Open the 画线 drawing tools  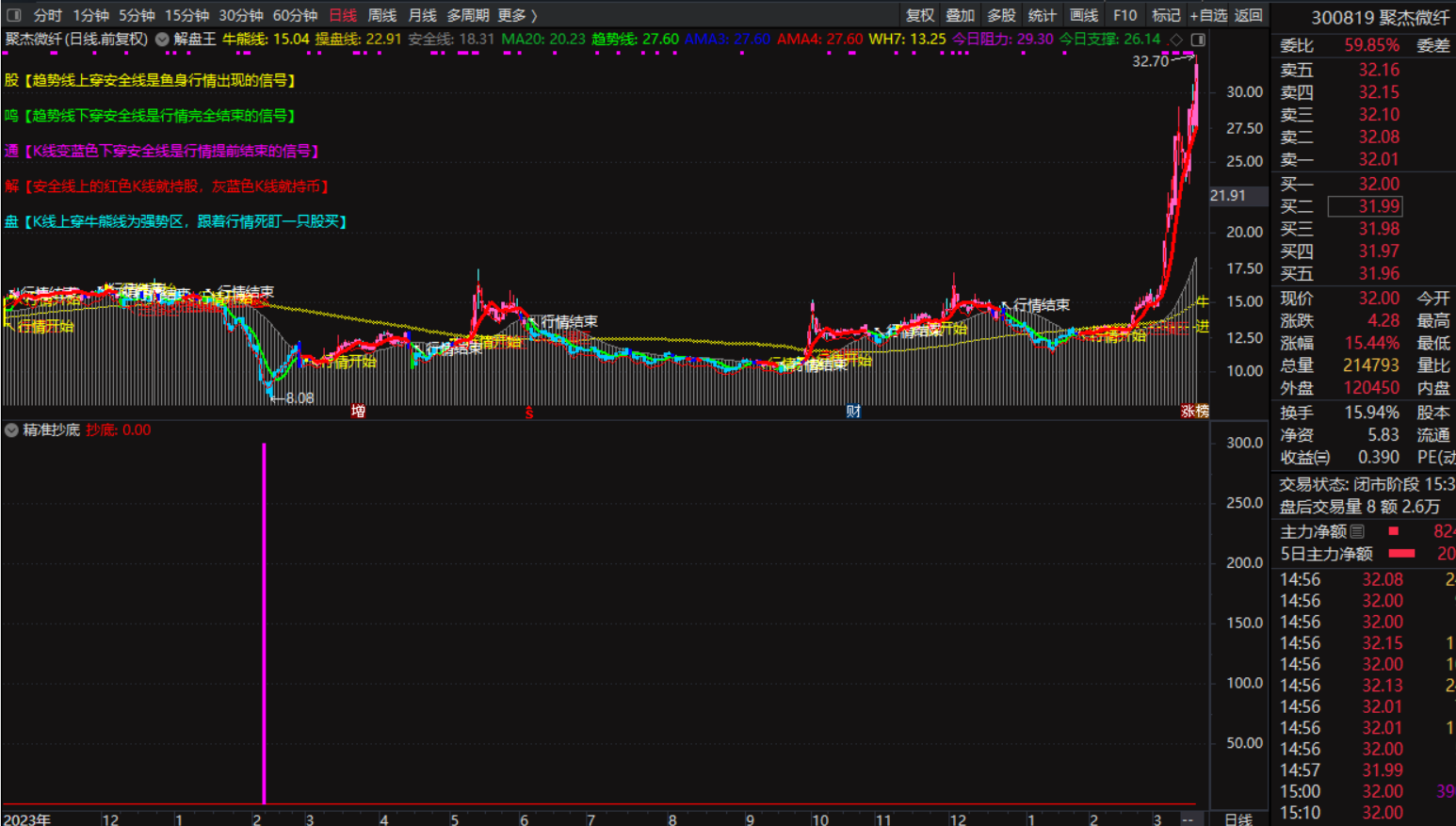[1084, 15]
